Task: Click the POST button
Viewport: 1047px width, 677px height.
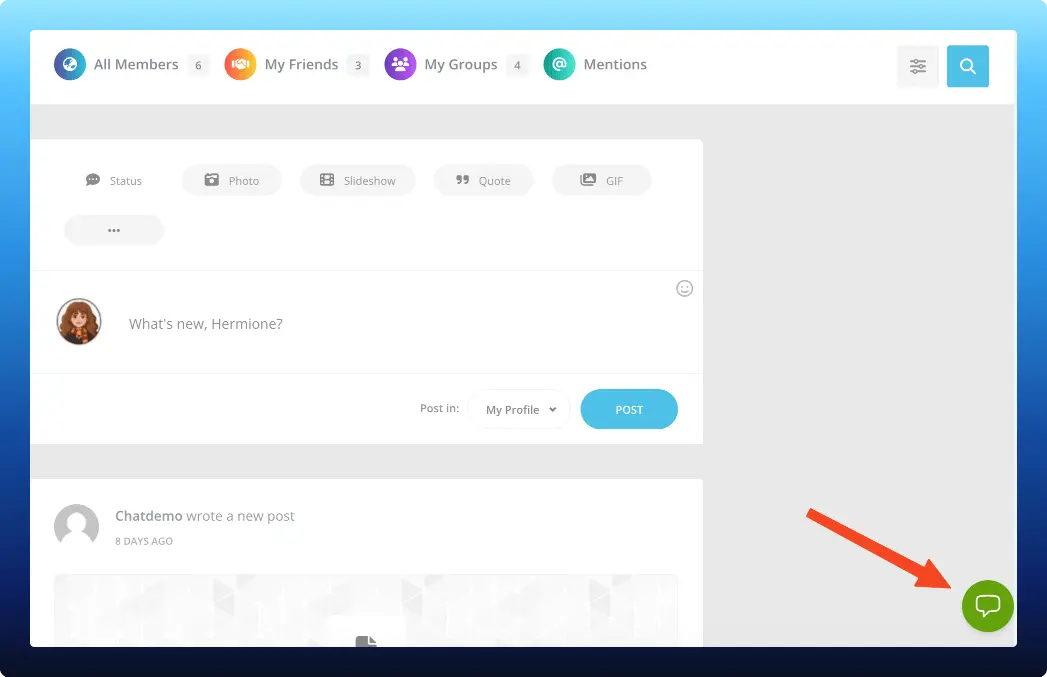Action: pos(629,409)
